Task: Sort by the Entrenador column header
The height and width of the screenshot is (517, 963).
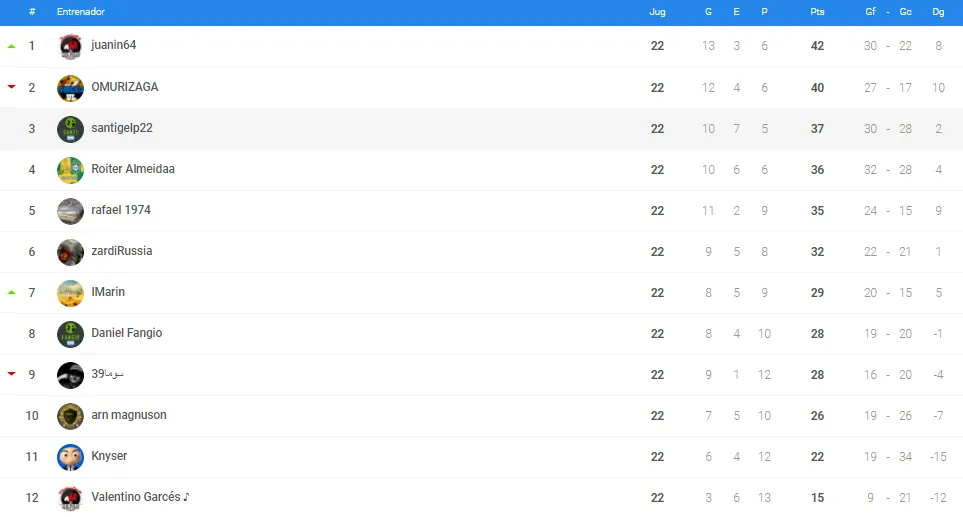Action: click(x=80, y=12)
